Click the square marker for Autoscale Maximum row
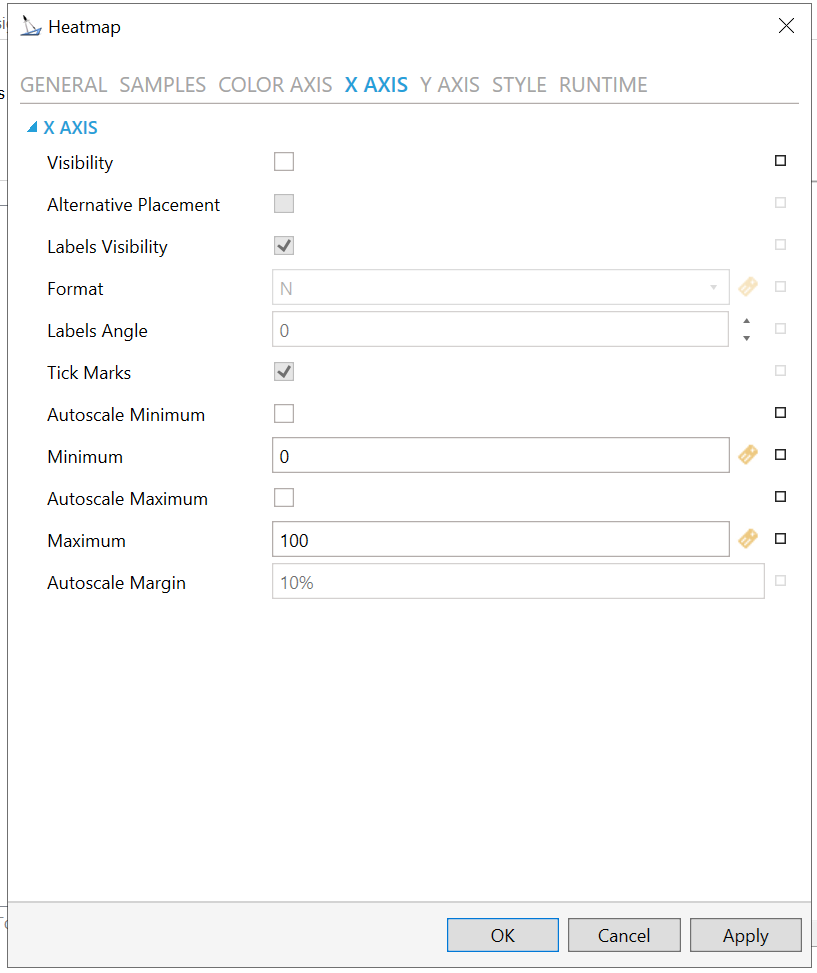 [781, 497]
